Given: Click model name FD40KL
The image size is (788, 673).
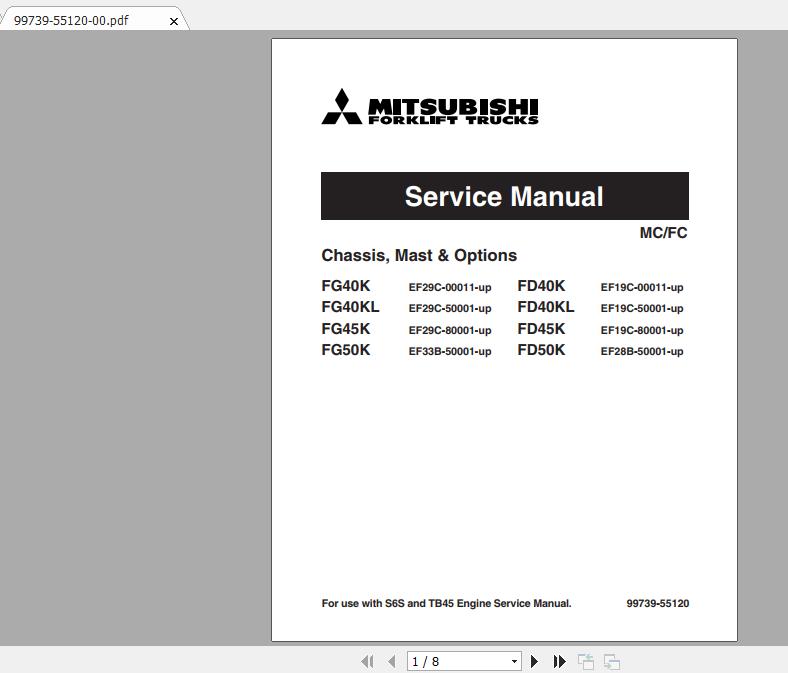Looking at the screenshot, I should [x=546, y=307].
